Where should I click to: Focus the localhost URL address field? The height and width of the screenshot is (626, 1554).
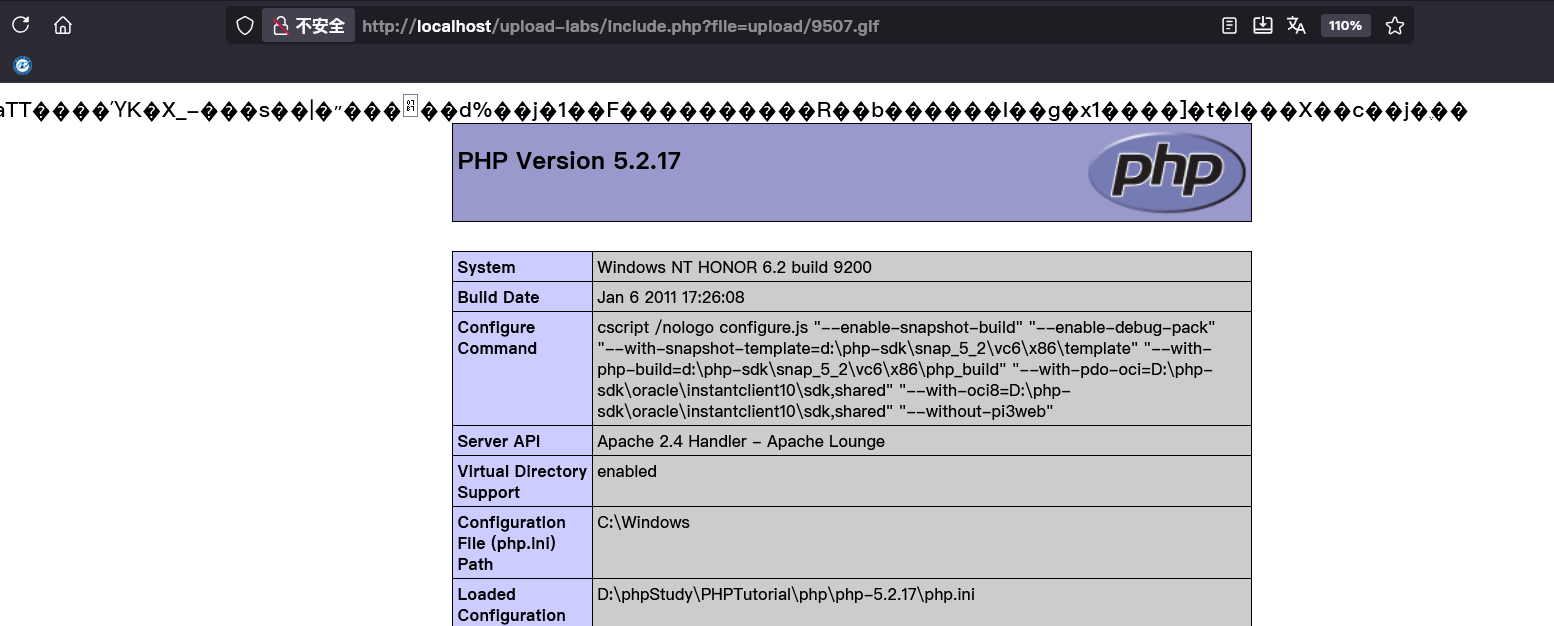[620, 26]
